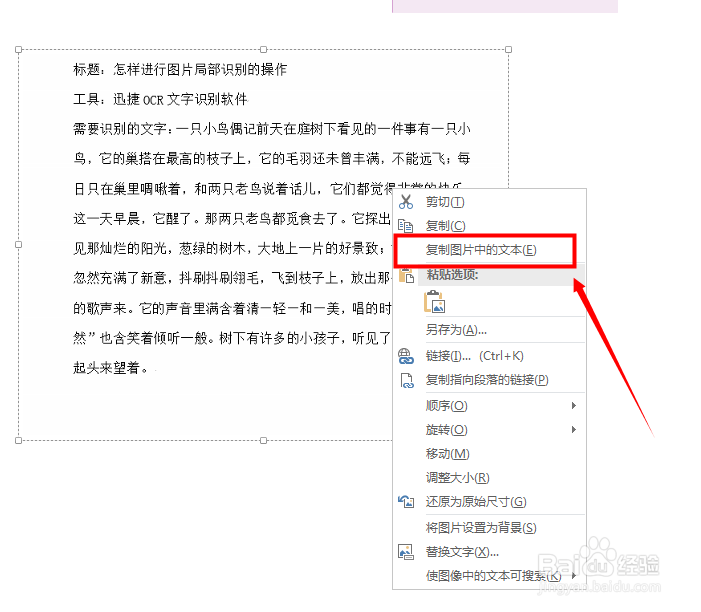Screen dimensions: 701x612
Task: Click the top-right image resize handle
Action: coord(508,50)
